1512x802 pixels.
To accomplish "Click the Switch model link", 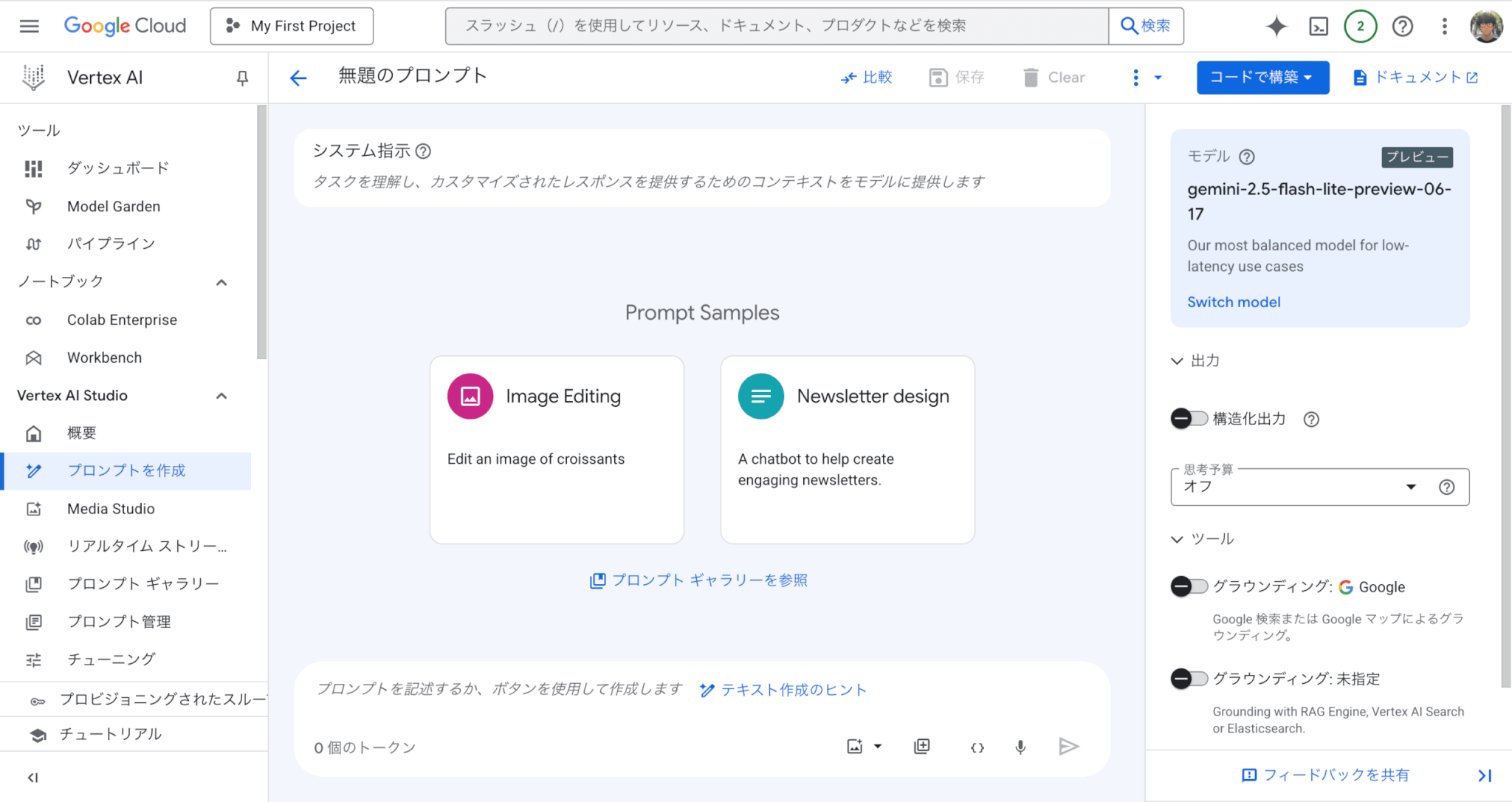I will click(1234, 302).
